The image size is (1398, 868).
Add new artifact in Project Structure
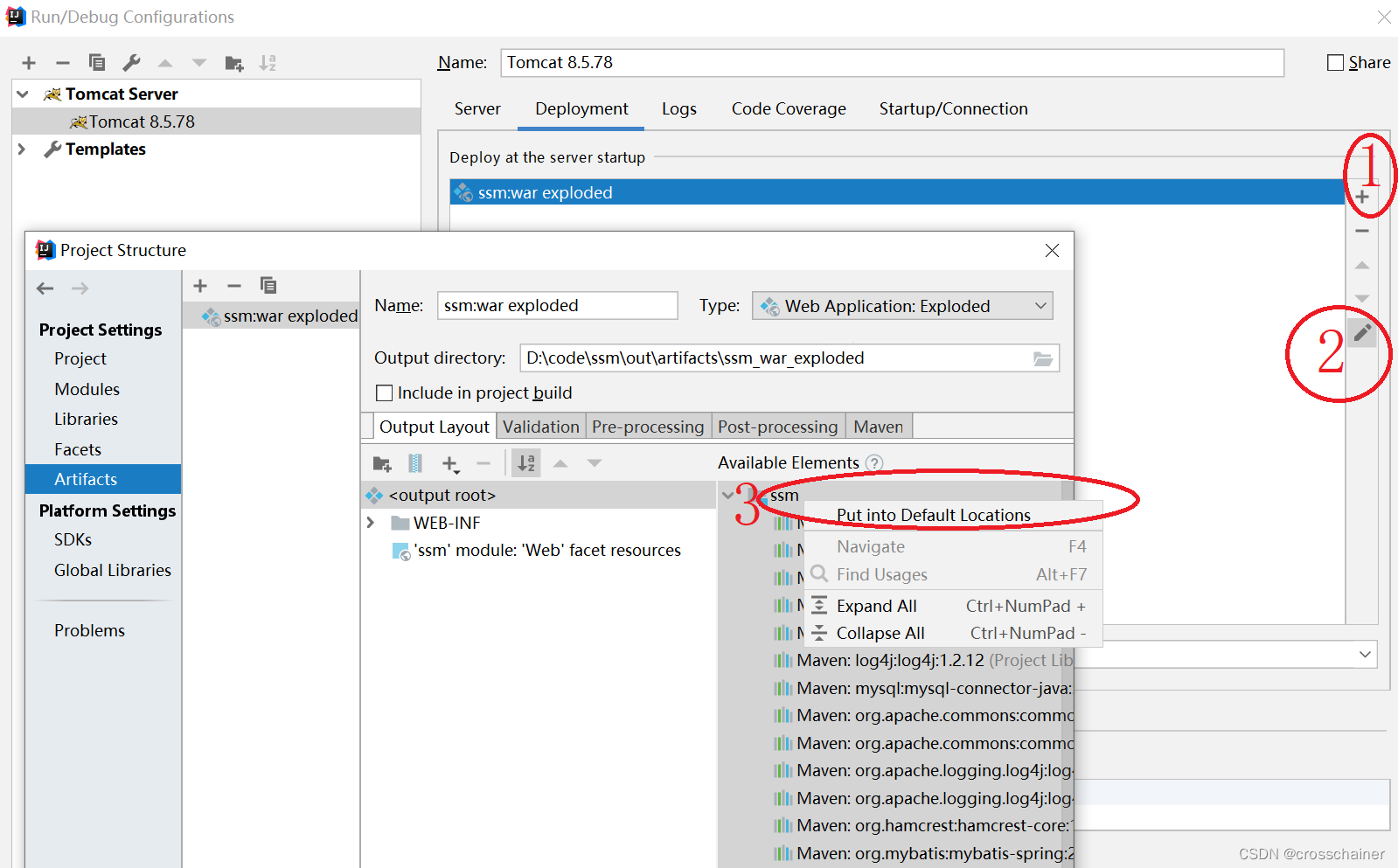point(200,286)
